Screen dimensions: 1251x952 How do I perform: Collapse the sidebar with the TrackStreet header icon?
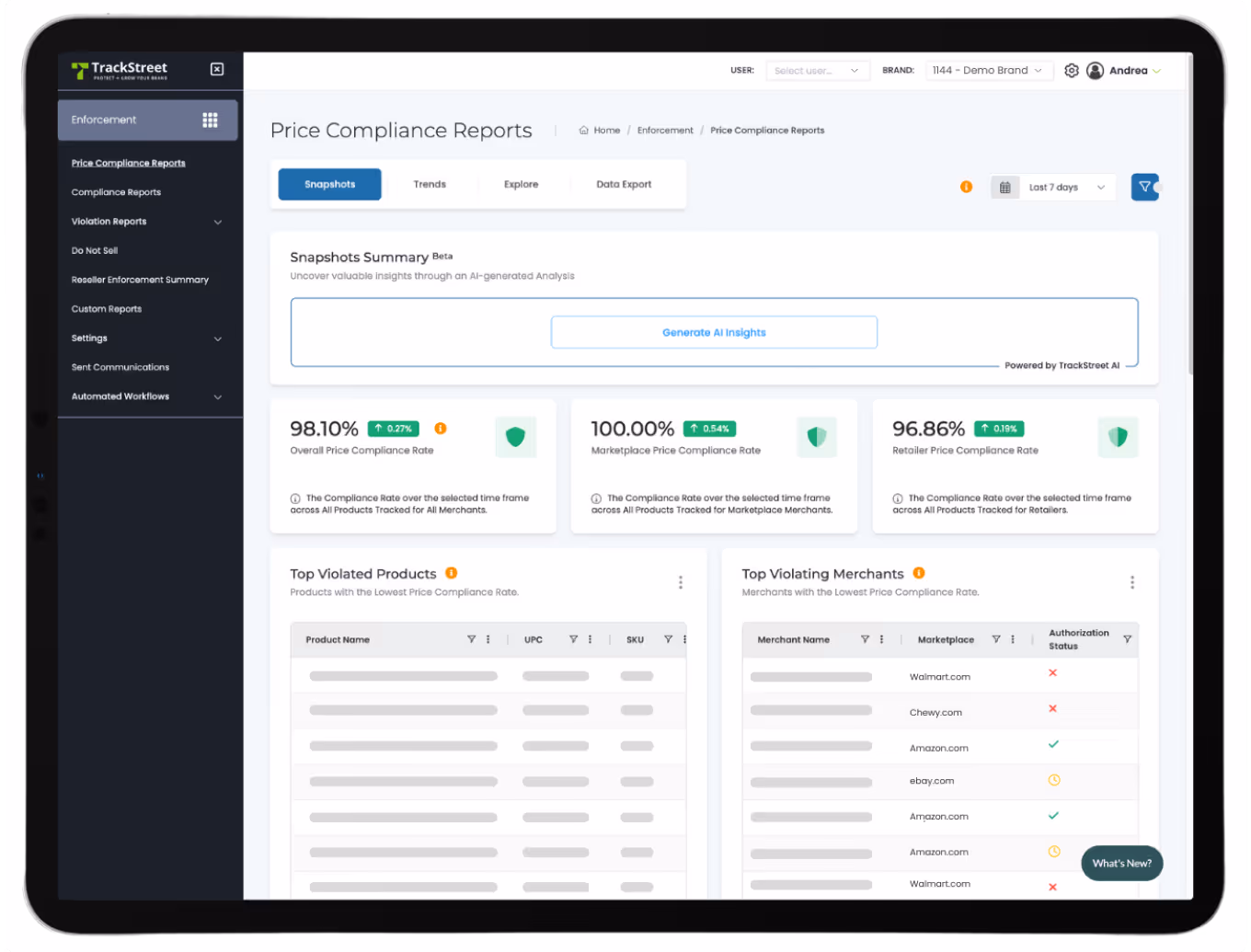coord(217,69)
